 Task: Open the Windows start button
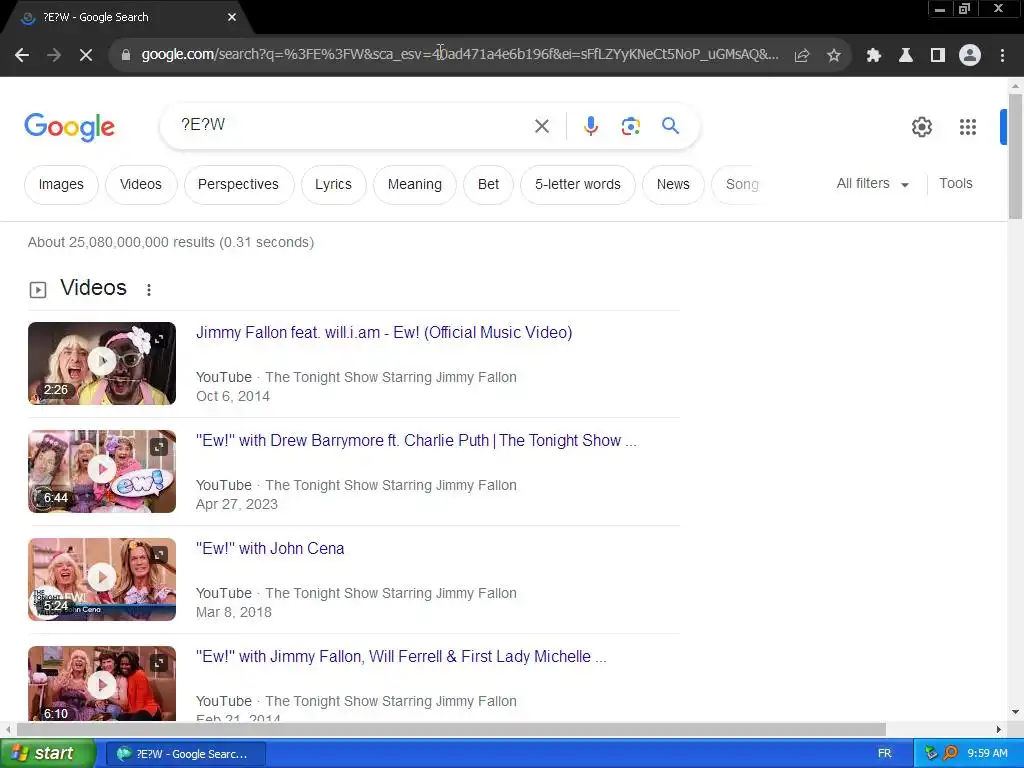coord(48,754)
